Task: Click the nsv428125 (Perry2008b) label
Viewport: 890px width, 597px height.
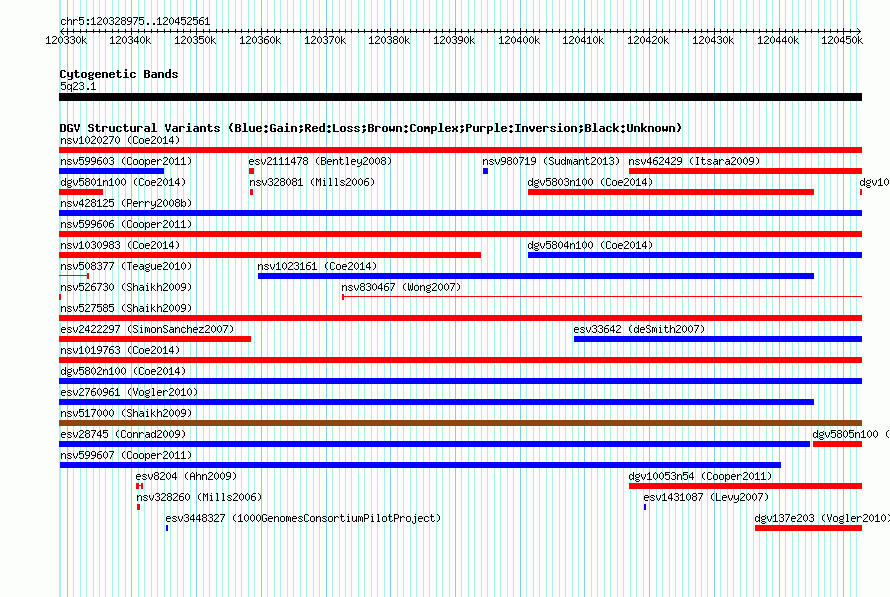Action: pos(126,203)
